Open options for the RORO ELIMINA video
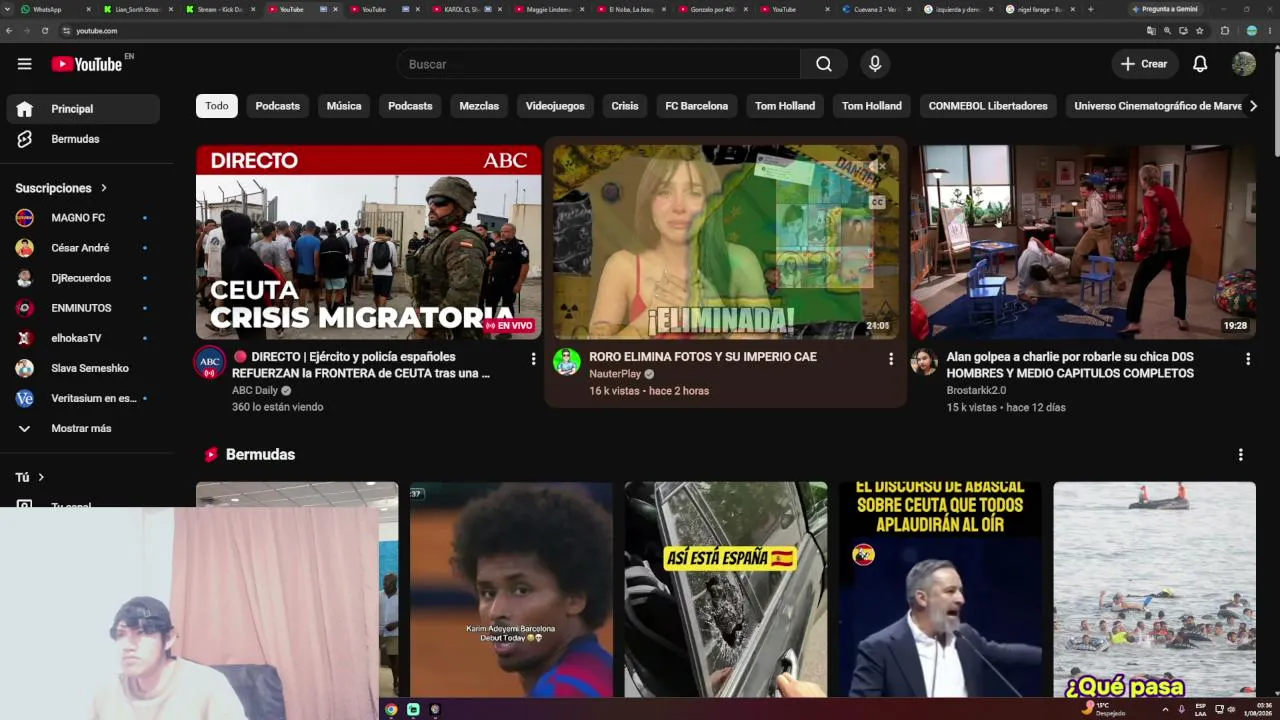Screen dimensions: 1280x720 [x=891, y=359]
